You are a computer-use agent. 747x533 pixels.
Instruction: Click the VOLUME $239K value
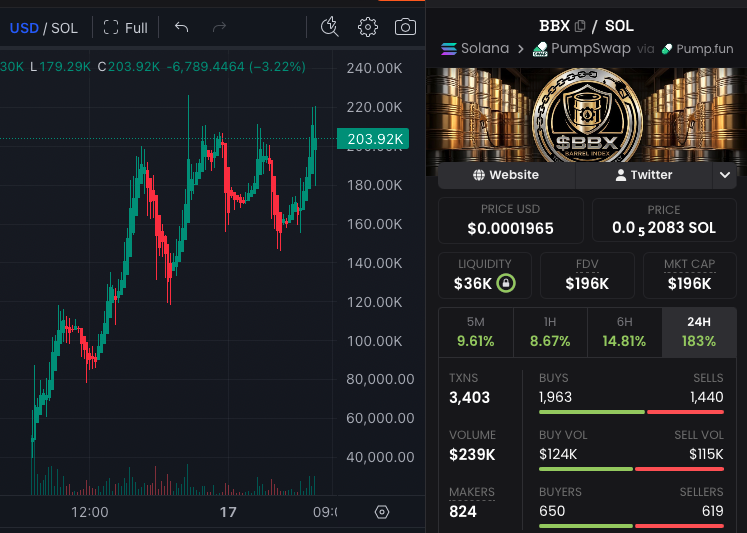point(472,454)
